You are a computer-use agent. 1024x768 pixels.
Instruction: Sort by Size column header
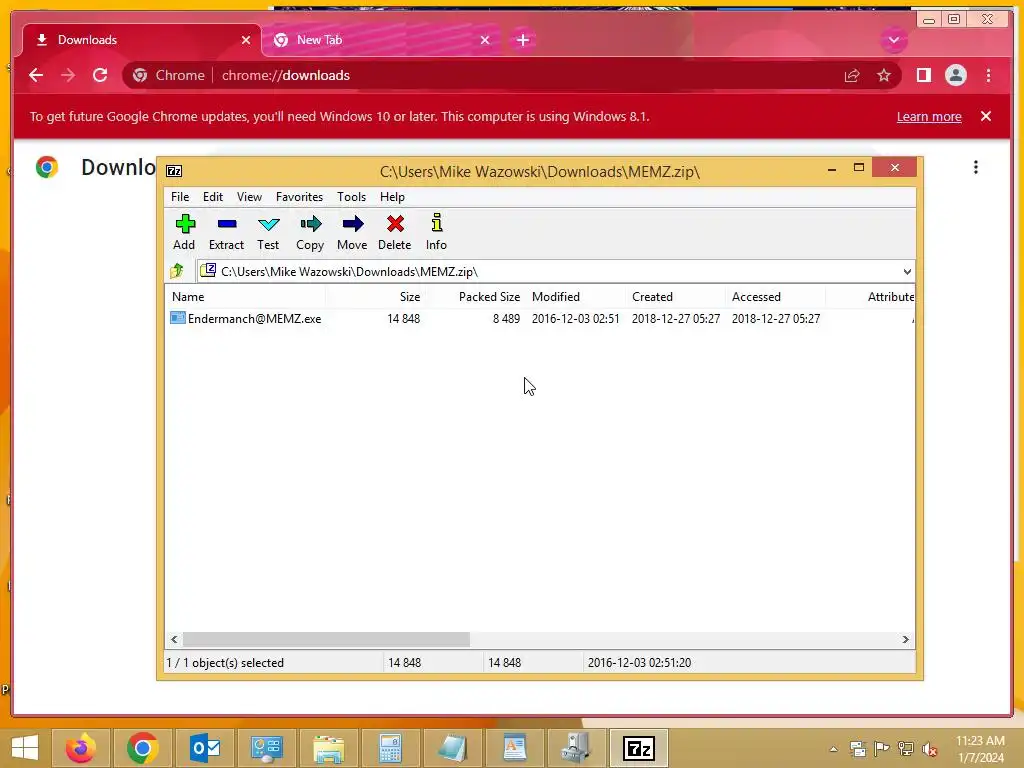pyautogui.click(x=376, y=296)
